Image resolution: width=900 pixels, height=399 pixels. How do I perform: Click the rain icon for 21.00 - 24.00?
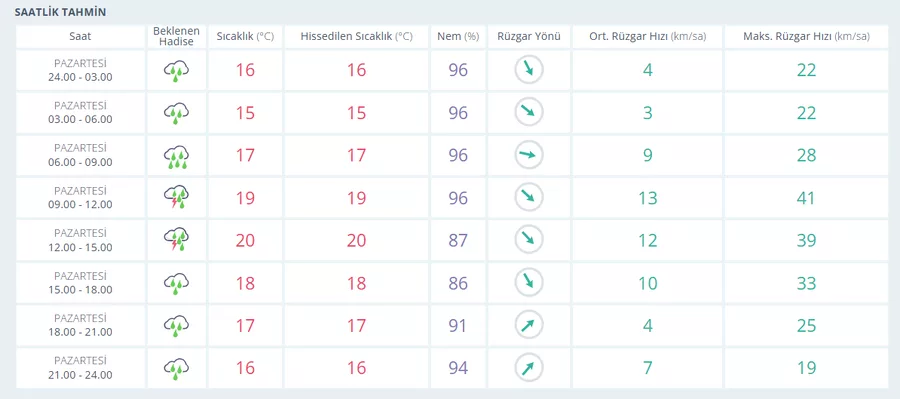coord(176,368)
